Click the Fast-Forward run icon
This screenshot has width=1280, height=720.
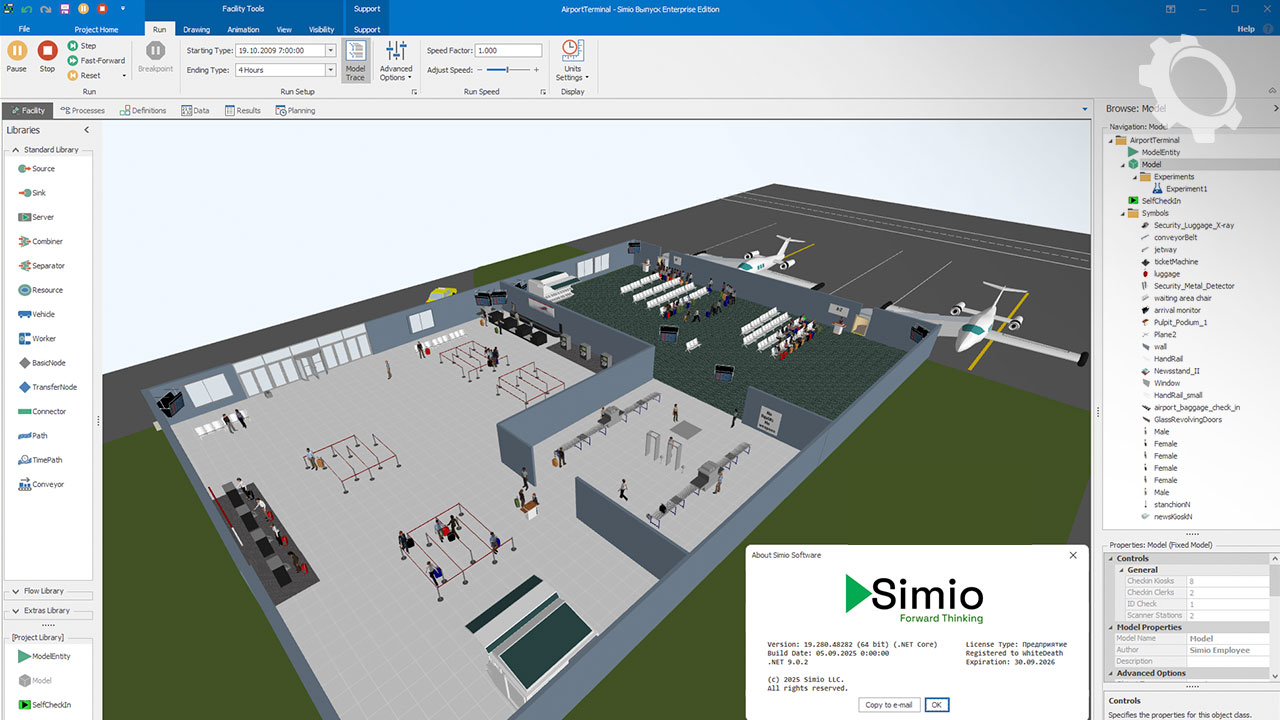pyautogui.click(x=74, y=61)
